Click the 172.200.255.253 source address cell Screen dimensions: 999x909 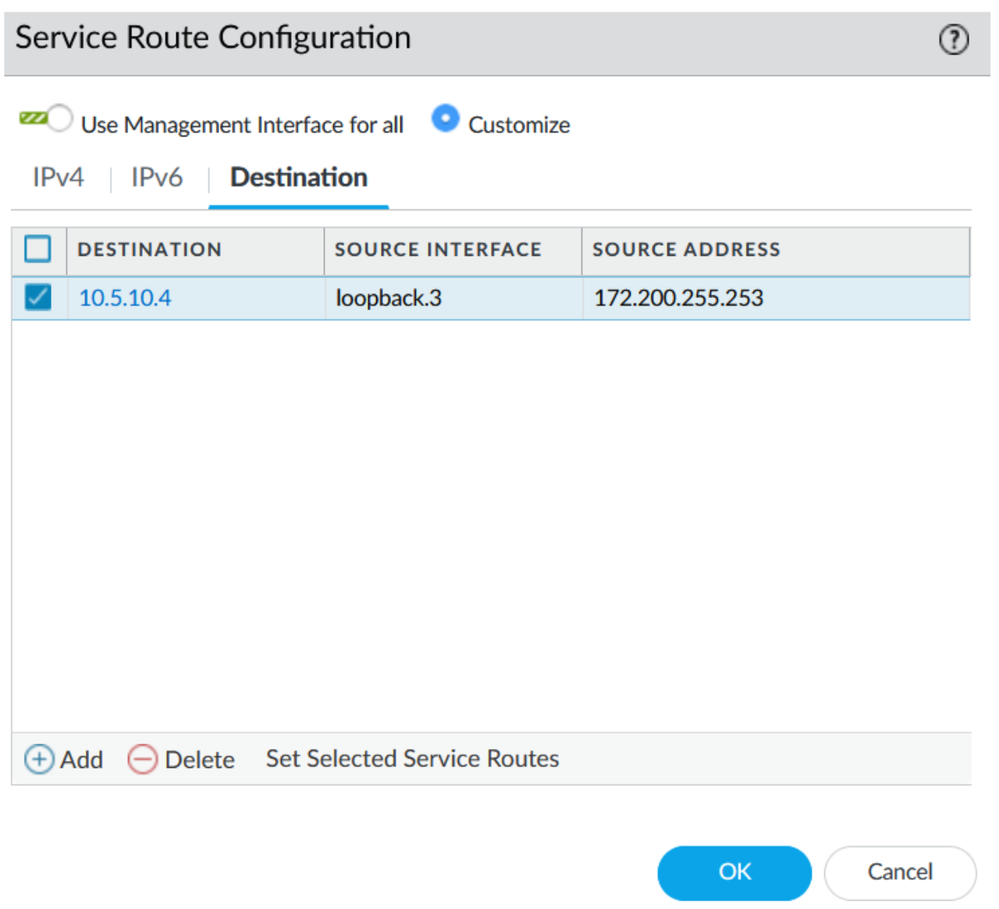pyautogui.click(x=679, y=298)
